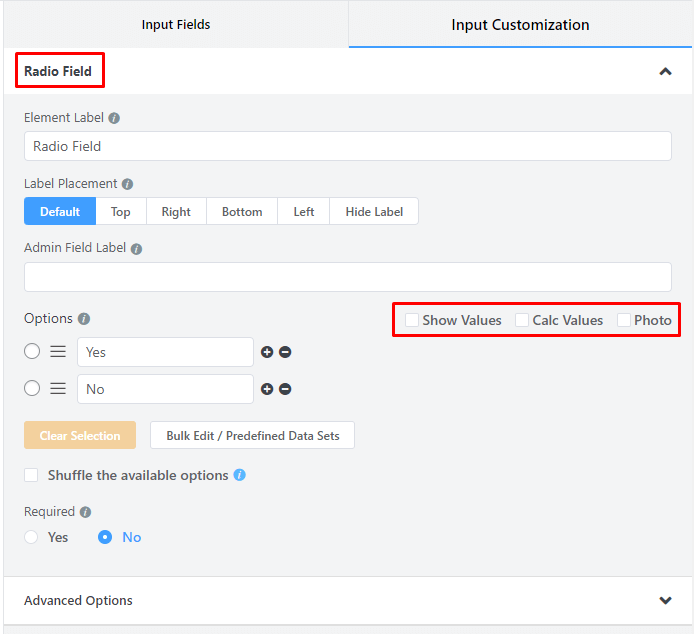Enable the Calc Values checkbox

click(x=522, y=320)
